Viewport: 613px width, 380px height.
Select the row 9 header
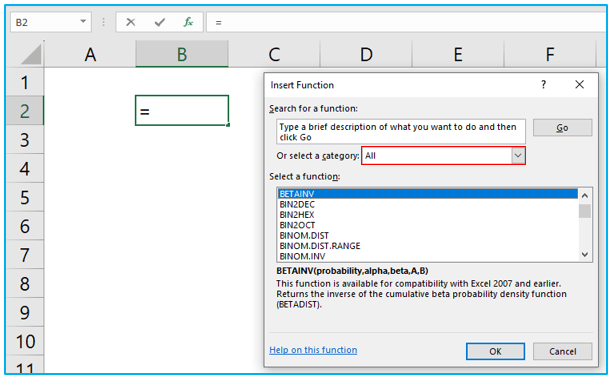click(25, 312)
